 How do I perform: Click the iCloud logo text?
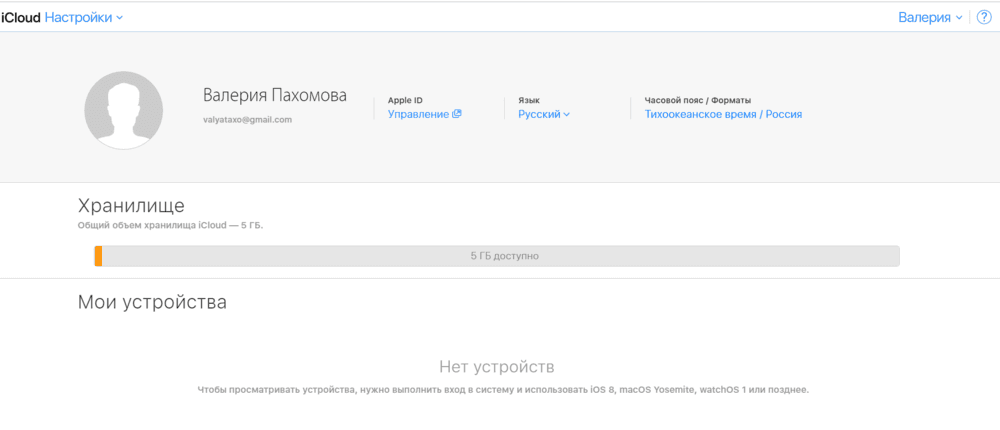click(x=22, y=18)
